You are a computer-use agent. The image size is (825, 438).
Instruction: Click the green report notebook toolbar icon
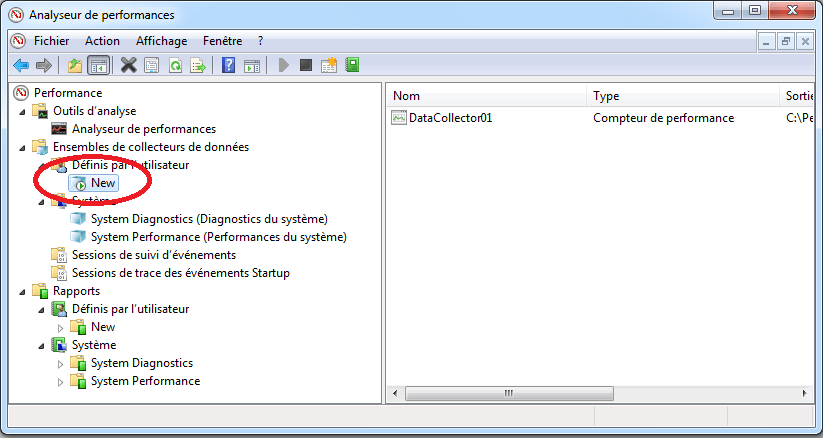click(352, 65)
